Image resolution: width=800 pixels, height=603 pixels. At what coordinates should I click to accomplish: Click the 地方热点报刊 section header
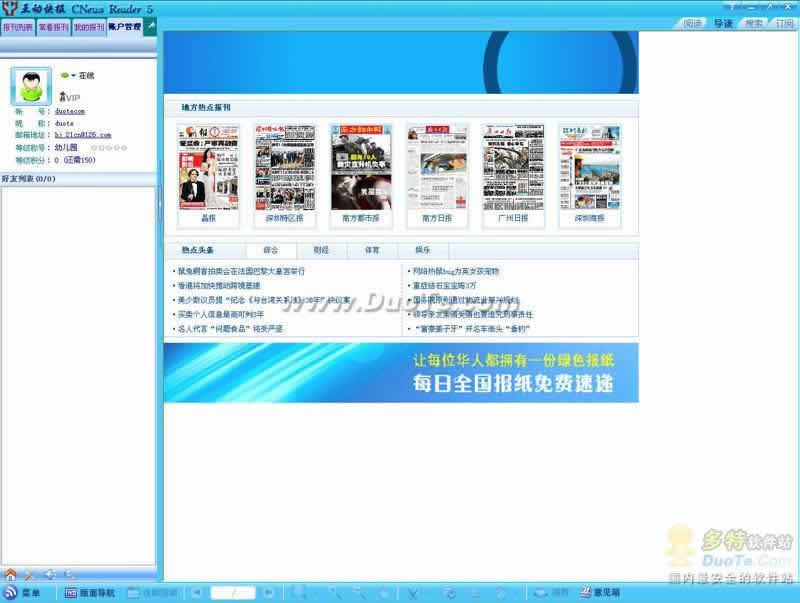coord(206,108)
